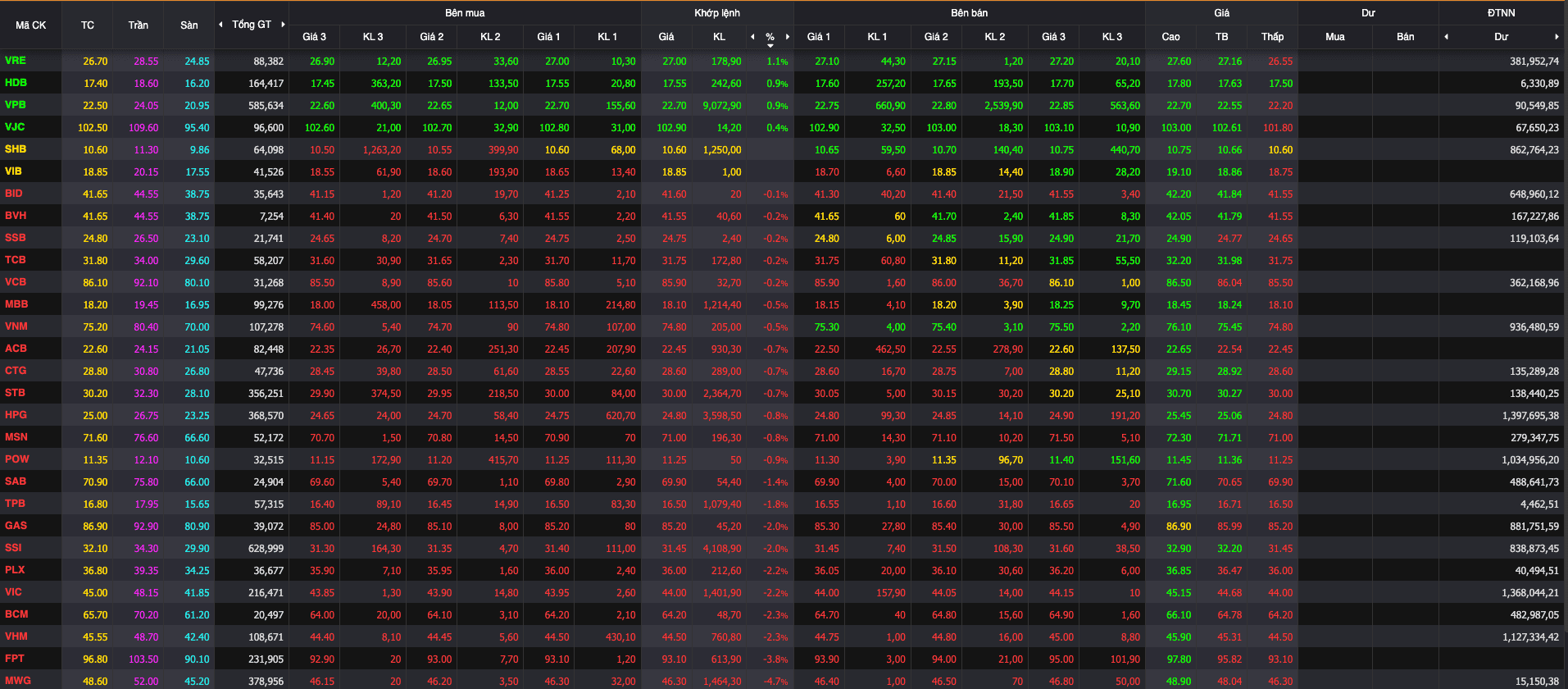Click the left arrow before the % header
Screen dimensions: 1568x689
click(x=752, y=37)
